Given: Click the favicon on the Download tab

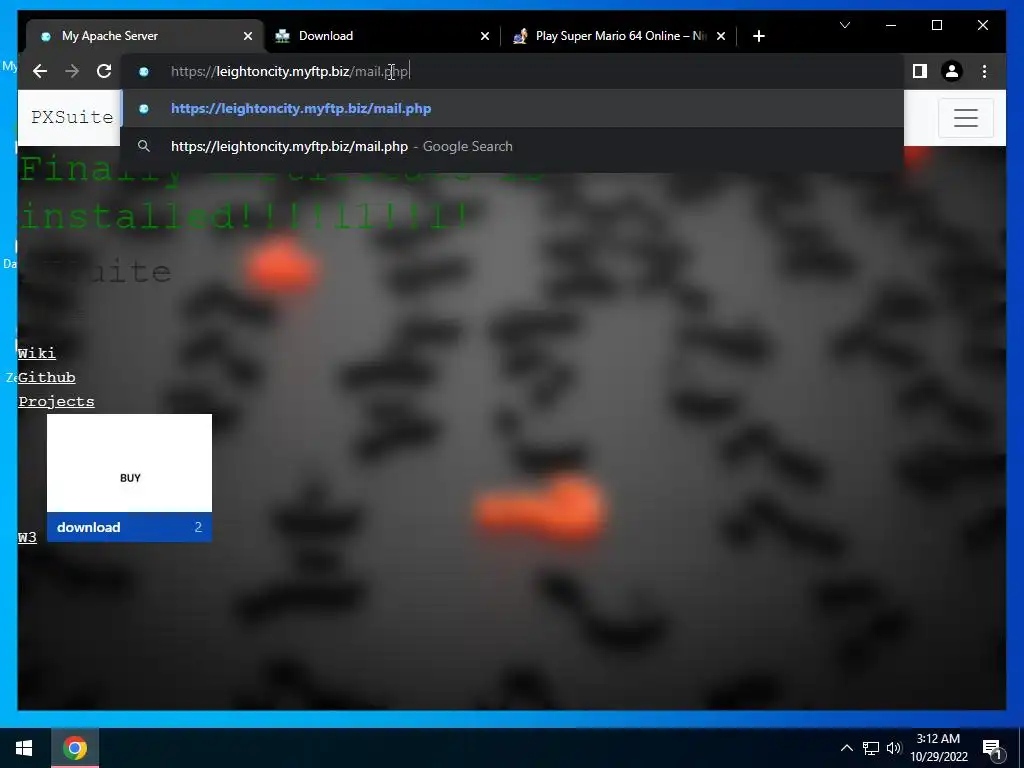Looking at the screenshot, I should (282, 36).
